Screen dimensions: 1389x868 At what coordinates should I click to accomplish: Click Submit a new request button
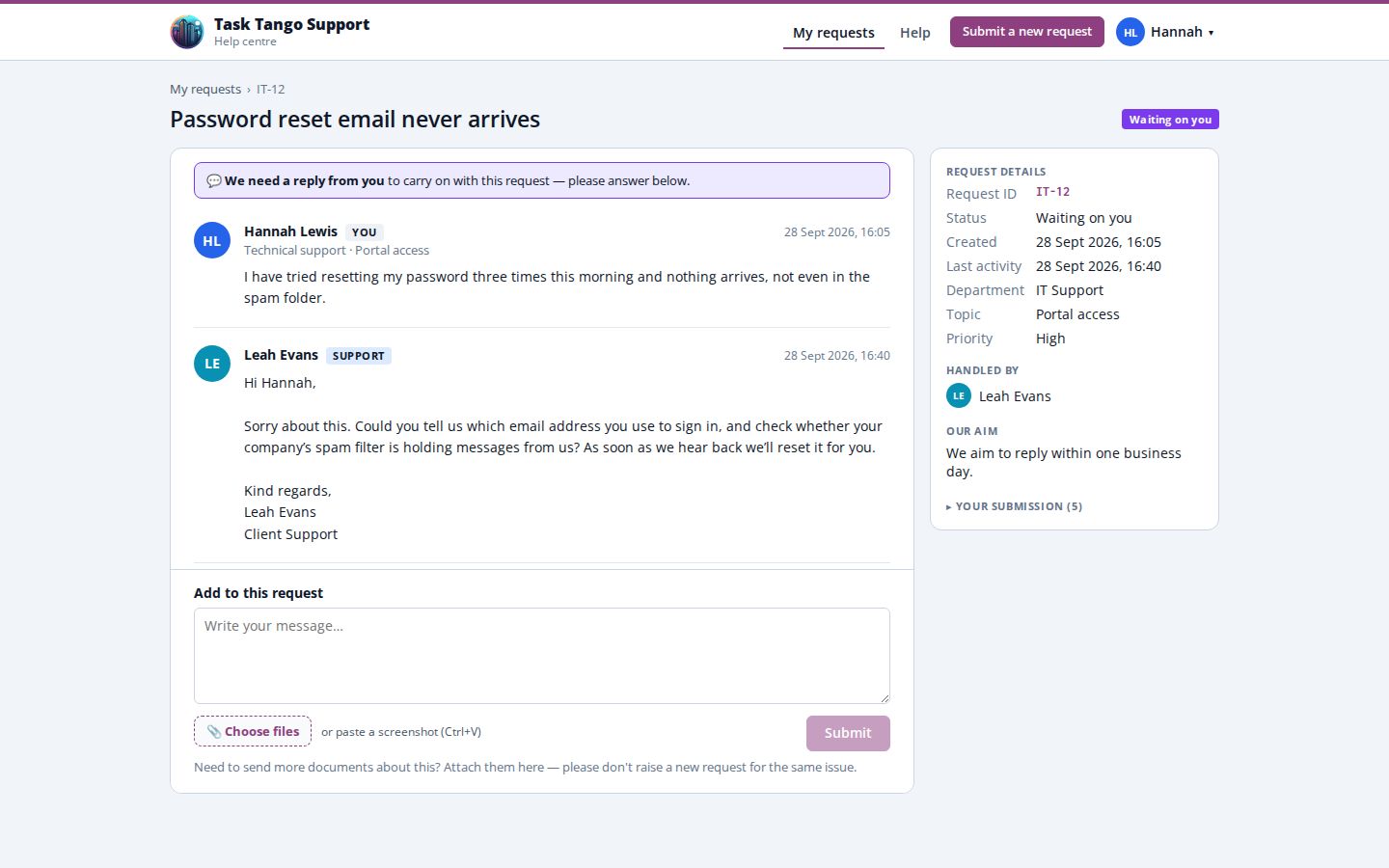click(x=1027, y=32)
